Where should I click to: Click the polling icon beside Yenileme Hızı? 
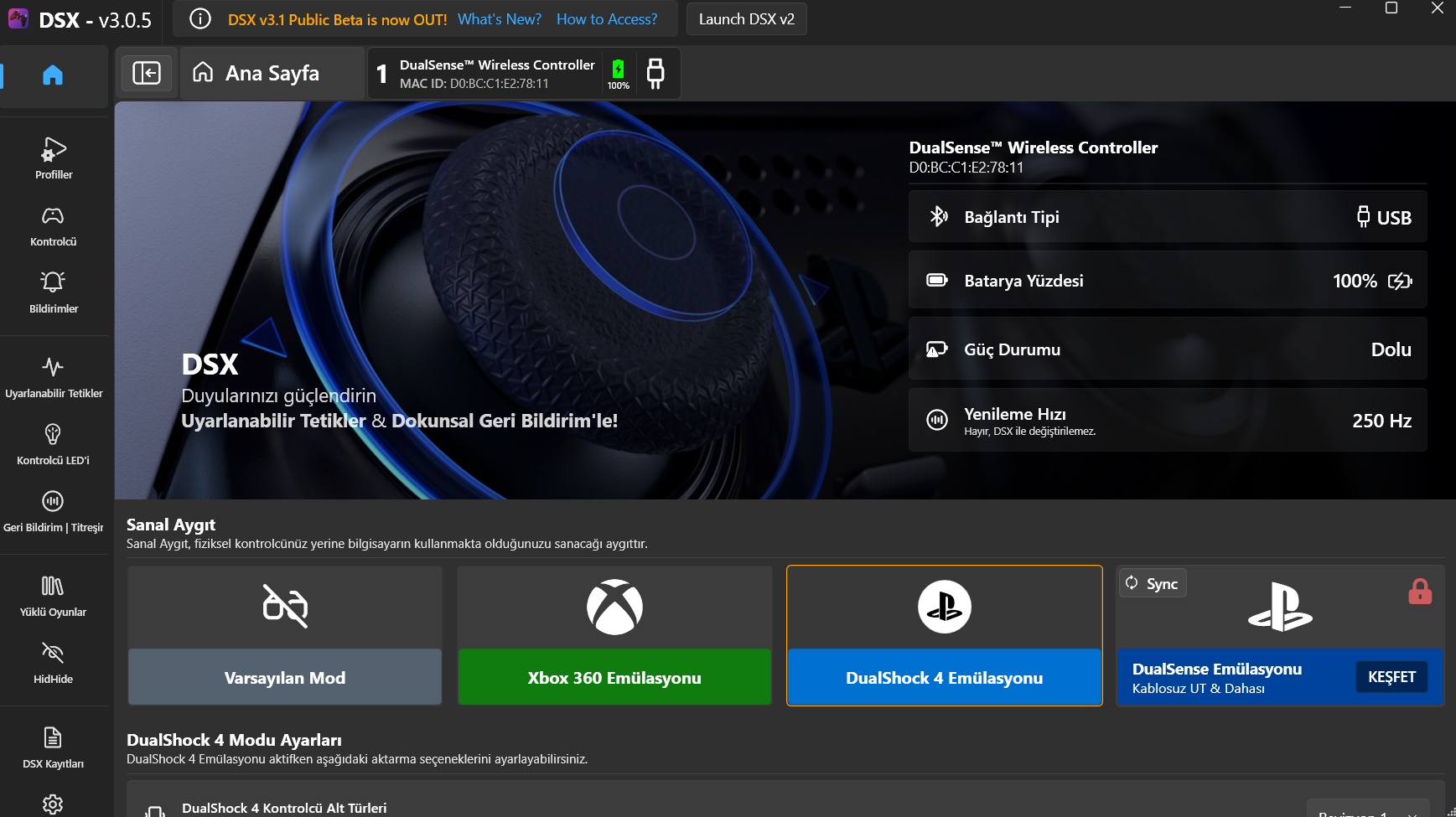pyautogui.click(x=937, y=419)
